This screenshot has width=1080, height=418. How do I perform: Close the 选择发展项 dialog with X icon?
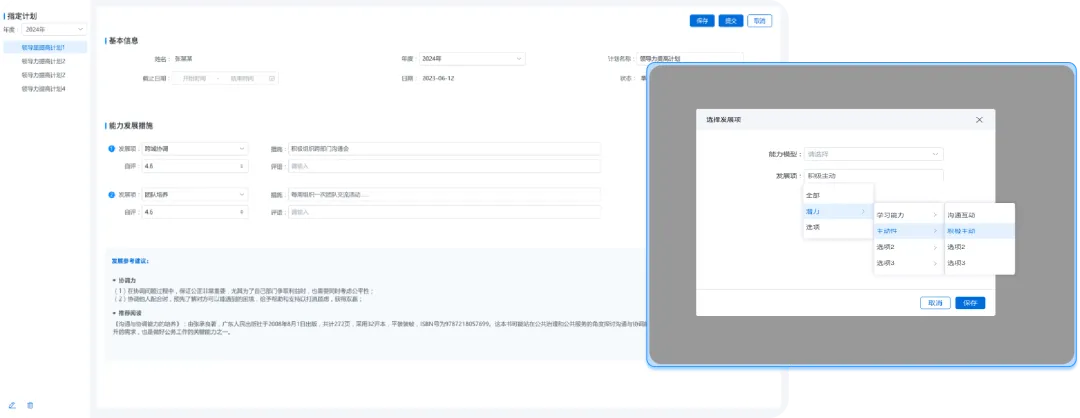tap(979, 120)
